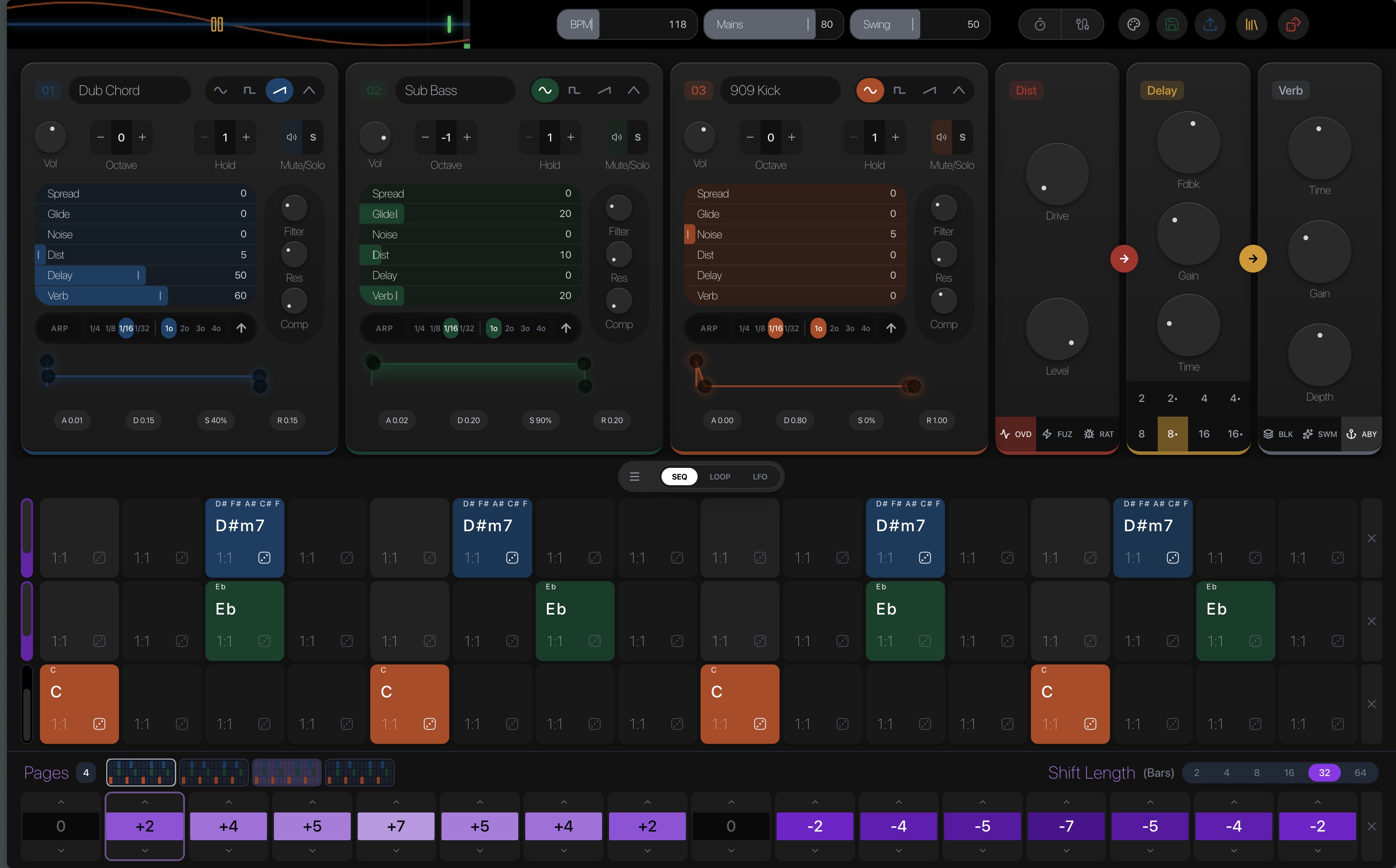Select triangle waveform for Sub Bass
1396x868 pixels.
(634, 90)
